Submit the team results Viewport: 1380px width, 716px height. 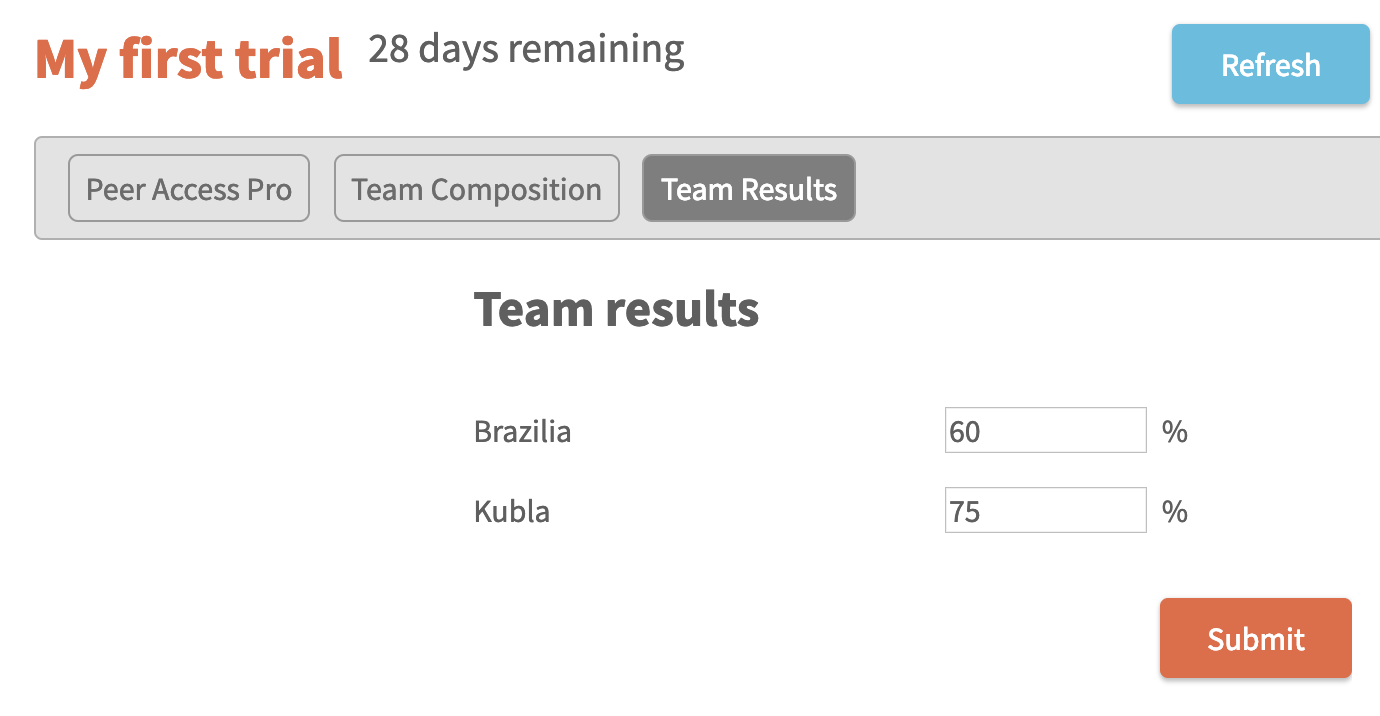point(1255,638)
